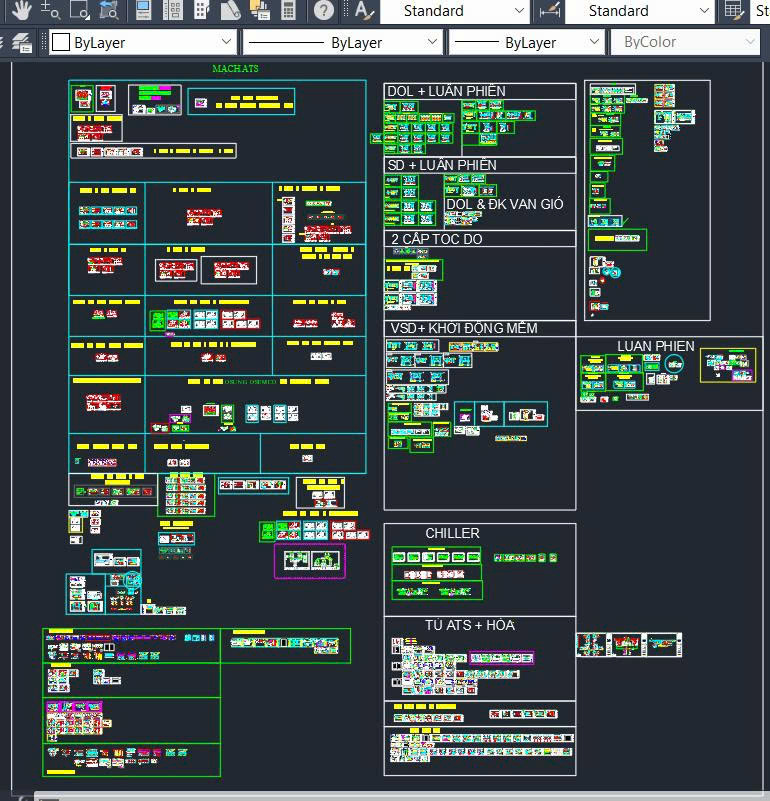
Task: Open the Tool Palettes window icon
Action: coord(201,10)
